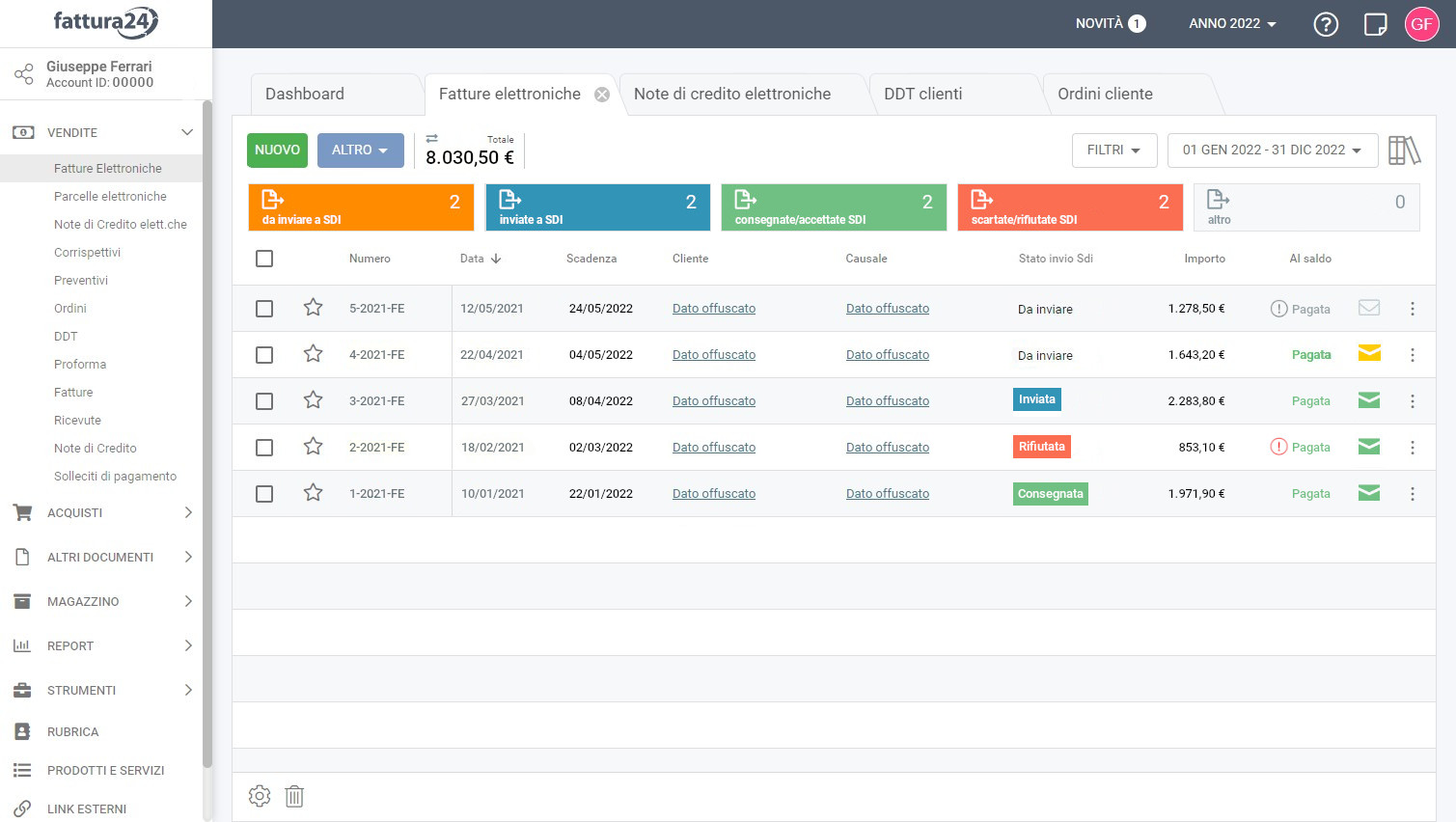
Task: Open three-dot menu for invoice 1-2021-FE
Action: [1413, 494]
